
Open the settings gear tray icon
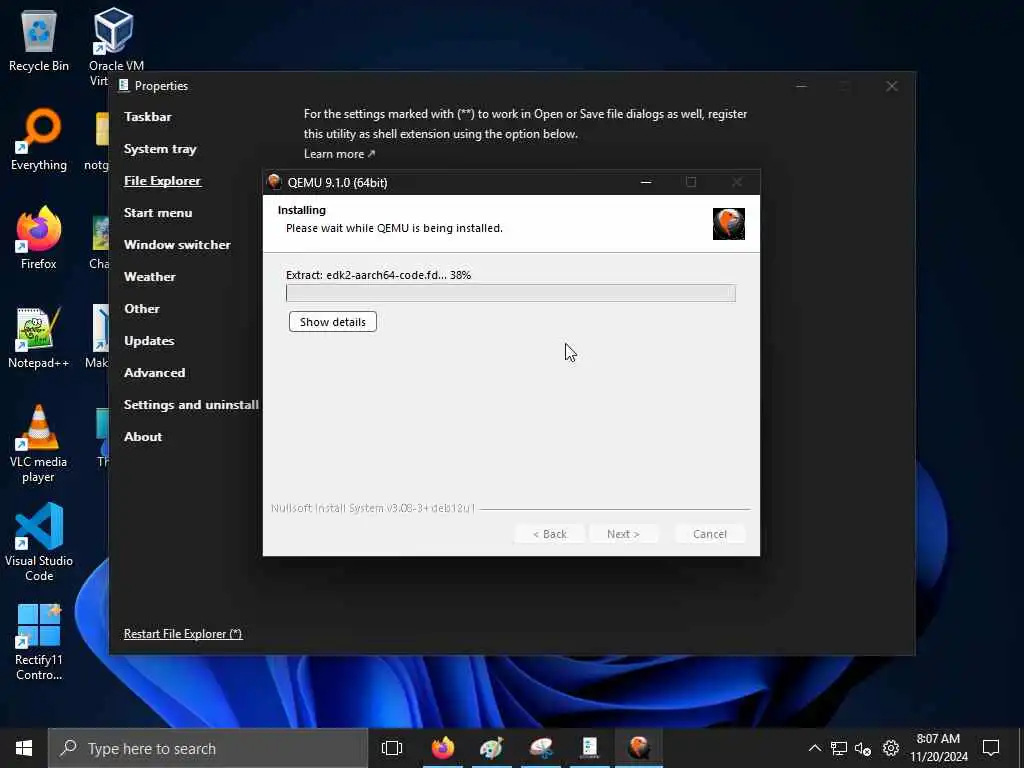(891, 748)
